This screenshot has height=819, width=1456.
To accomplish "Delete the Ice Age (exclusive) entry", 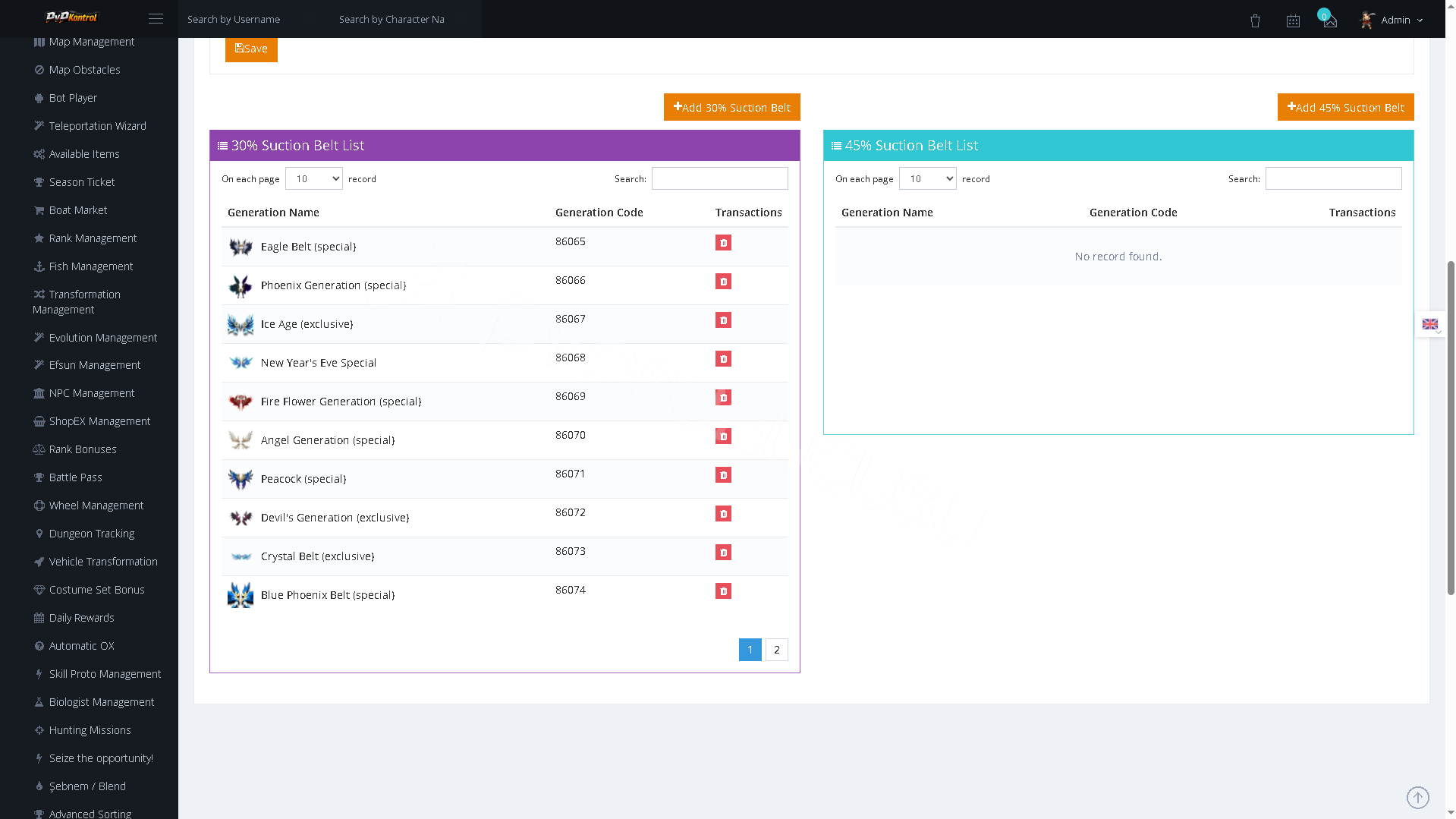I will click(723, 320).
